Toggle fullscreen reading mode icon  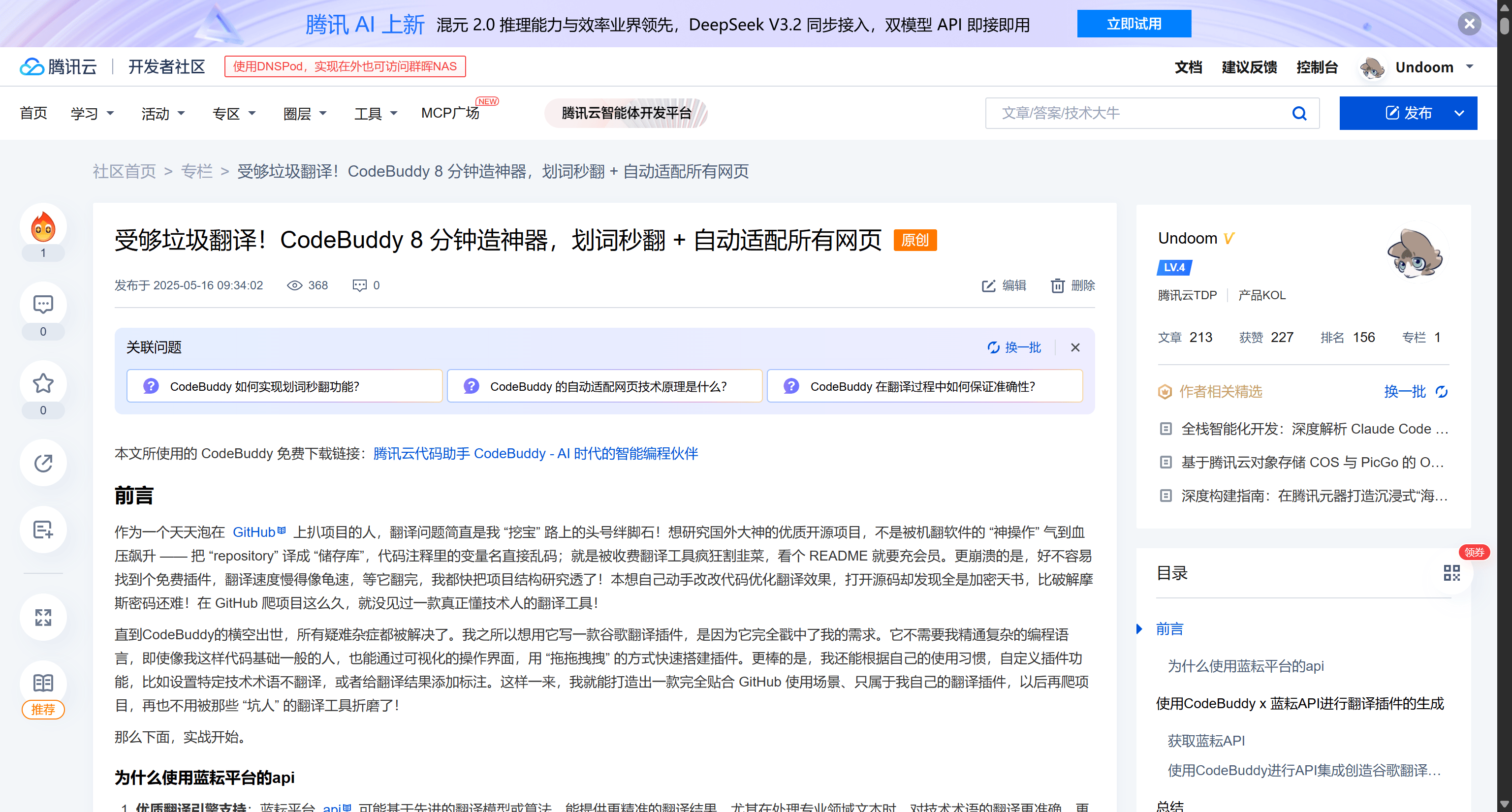tap(43, 617)
